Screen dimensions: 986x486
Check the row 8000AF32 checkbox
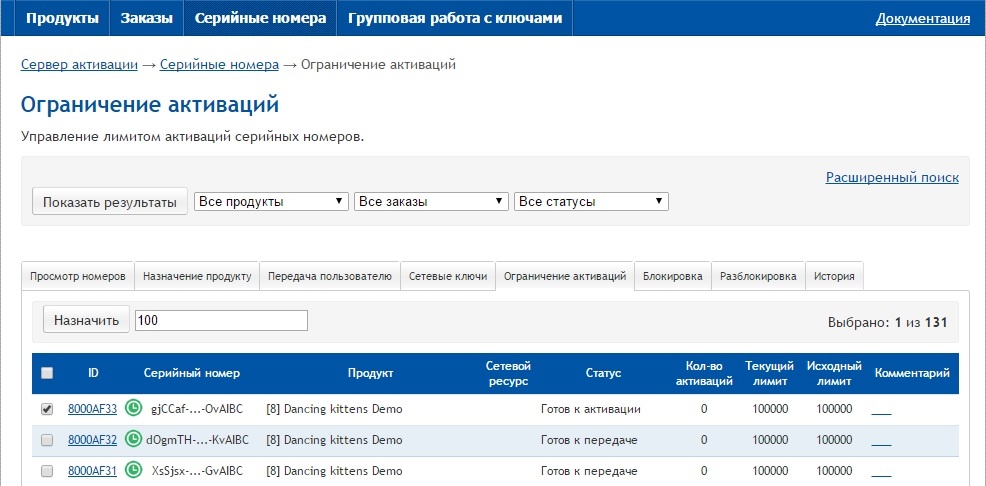[x=47, y=440]
